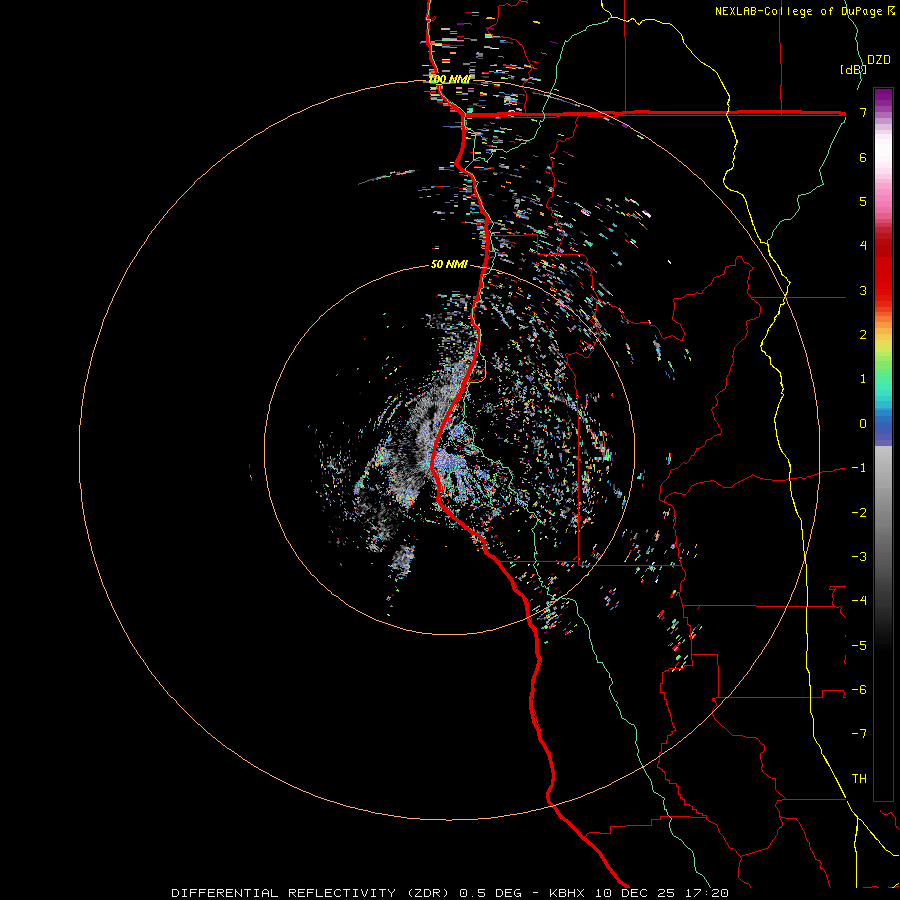The image size is (900, 900).
Task: Click the 4 value on the dB scale
Action: click(863, 246)
